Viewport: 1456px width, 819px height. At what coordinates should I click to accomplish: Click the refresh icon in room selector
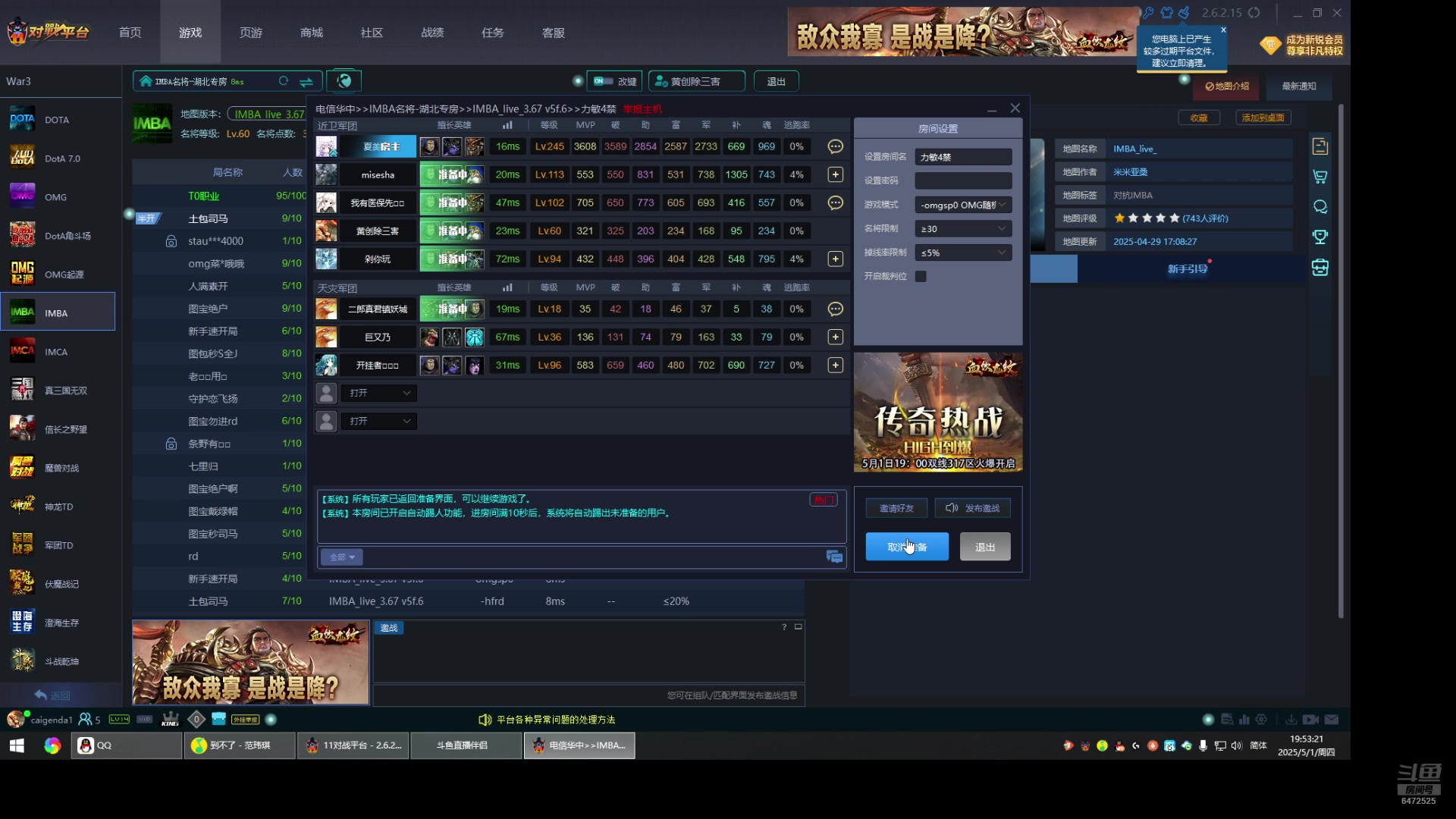click(x=284, y=81)
